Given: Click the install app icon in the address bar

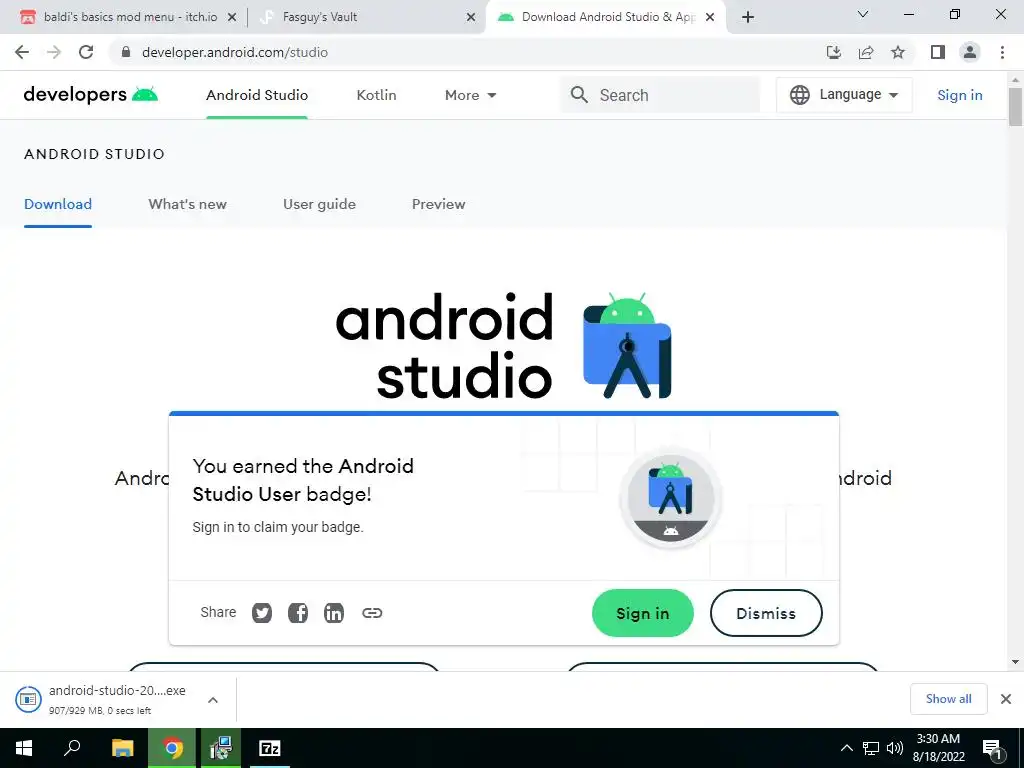Looking at the screenshot, I should coord(833,52).
